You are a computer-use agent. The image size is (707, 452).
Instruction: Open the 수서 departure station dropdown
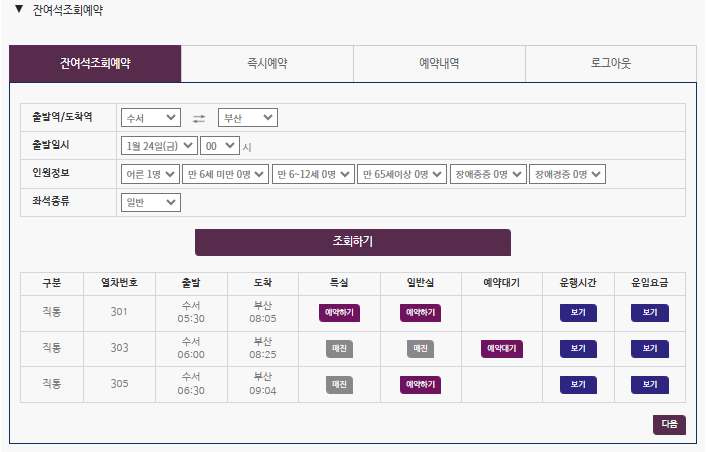[x=151, y=118]
